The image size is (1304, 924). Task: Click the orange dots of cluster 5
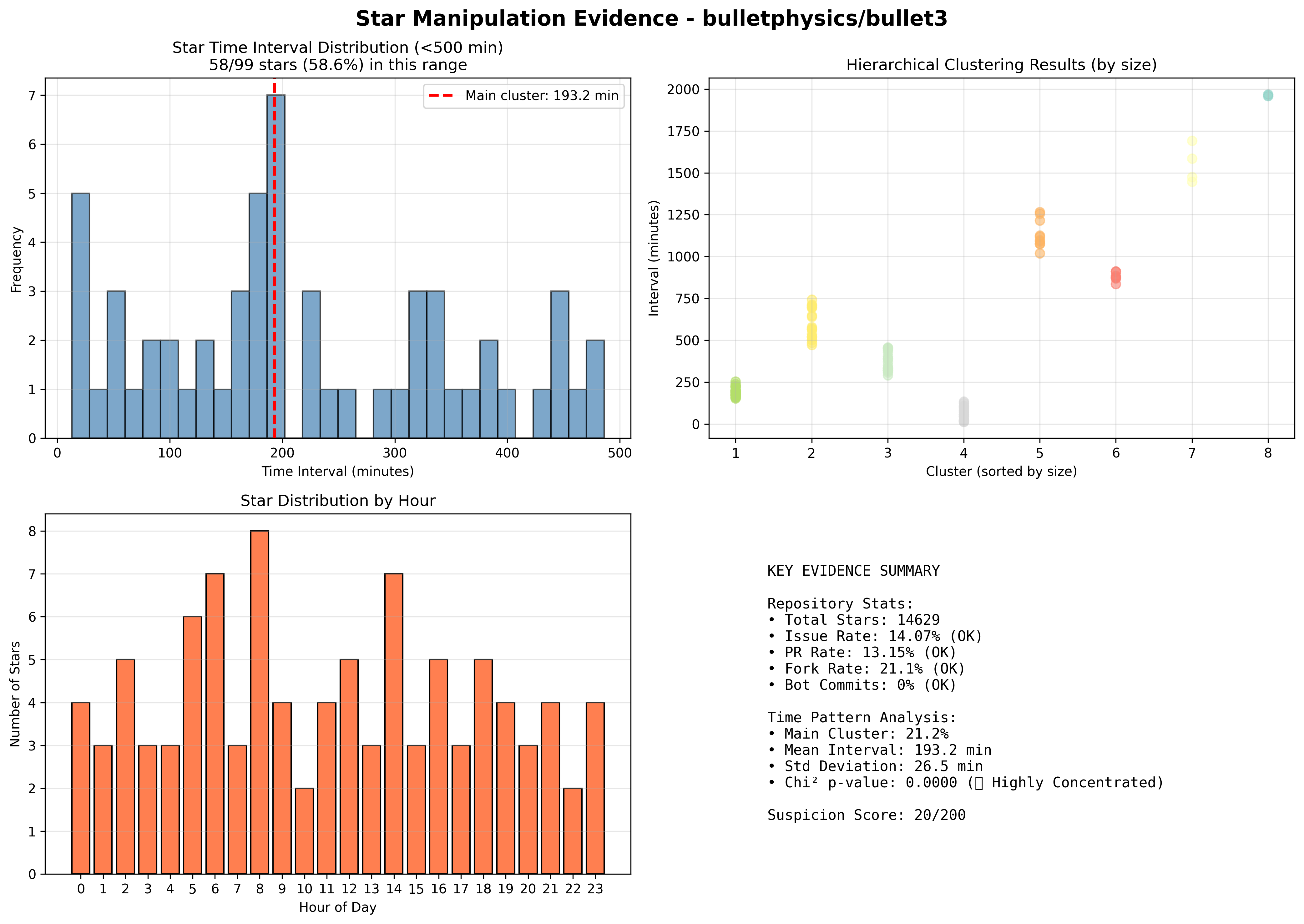(1039, 233)
